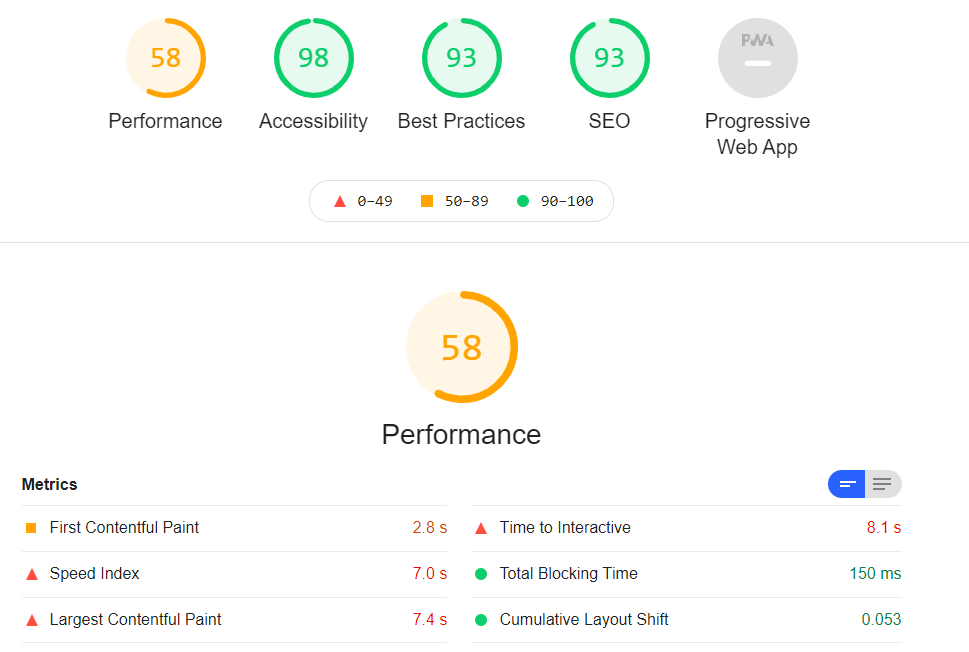This screenshot has height=652, width=969.
Task: Expand the First Contentful Paint metric
Action: coord(234,528)
